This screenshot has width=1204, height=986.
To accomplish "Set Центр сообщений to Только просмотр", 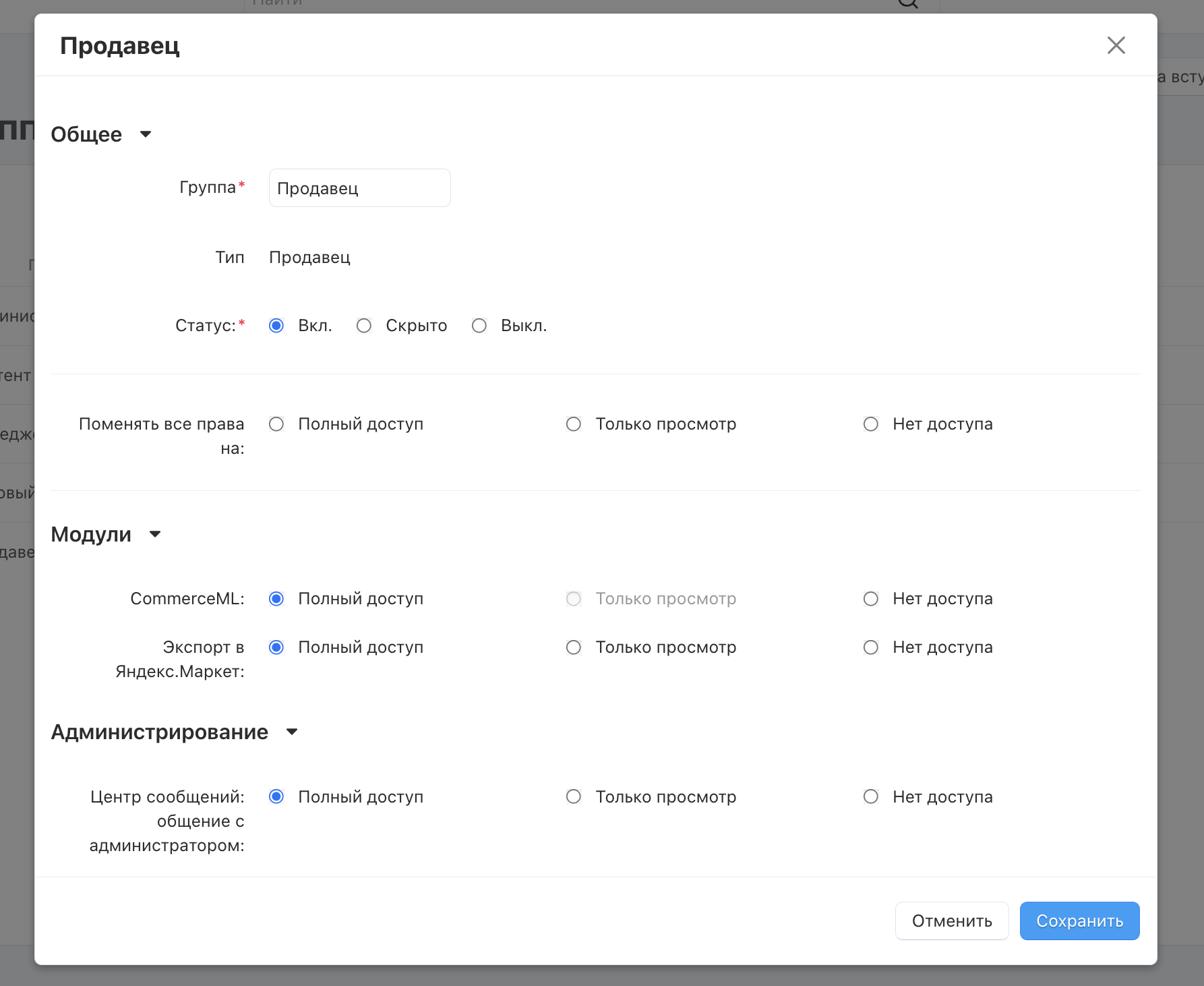I will coord(574,796).
